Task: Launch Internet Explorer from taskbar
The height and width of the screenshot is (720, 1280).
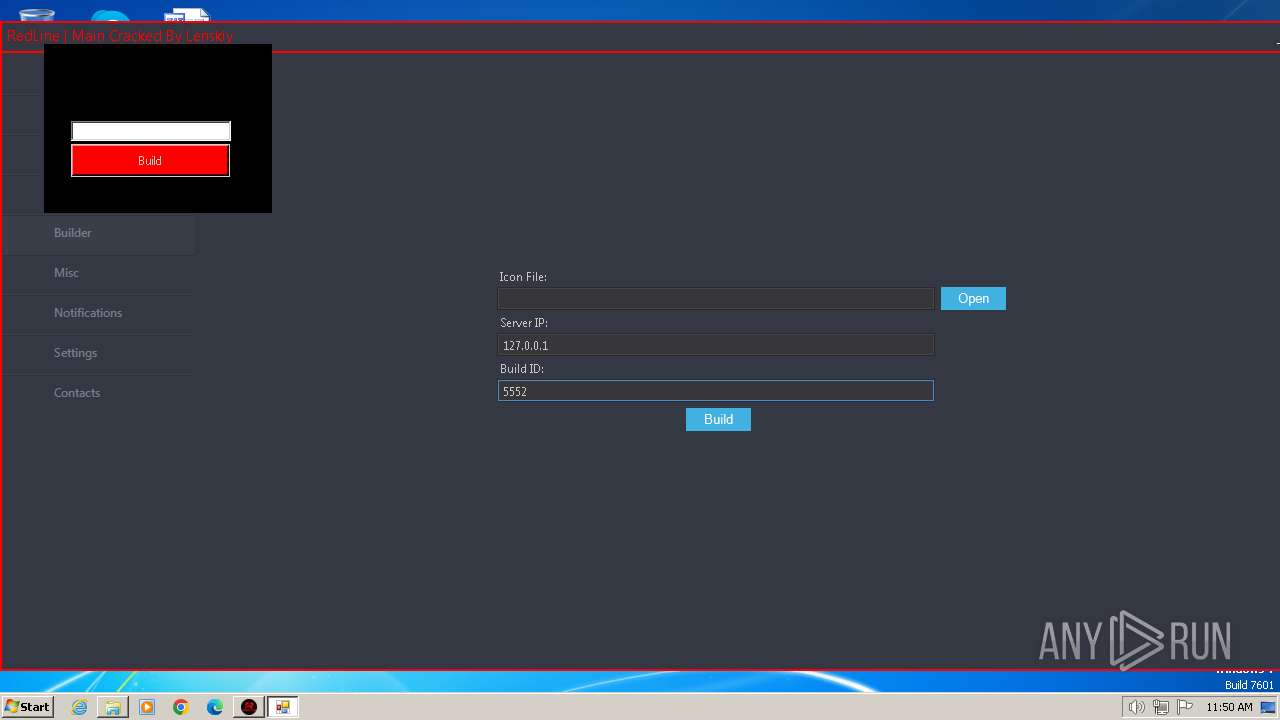Action: 79,707
